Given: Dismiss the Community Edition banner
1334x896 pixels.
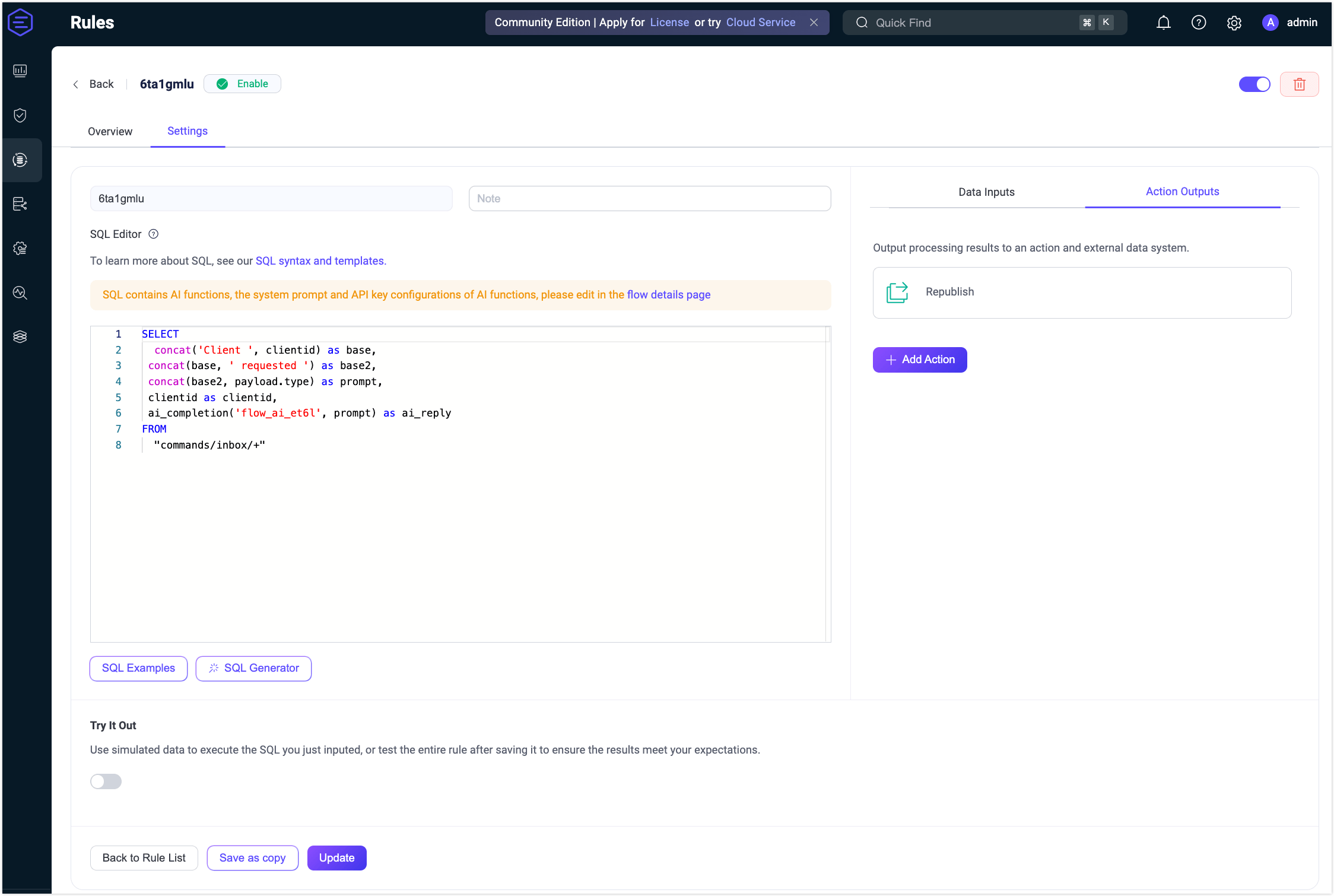Looking at the screenshot, I should click(814, 23).
